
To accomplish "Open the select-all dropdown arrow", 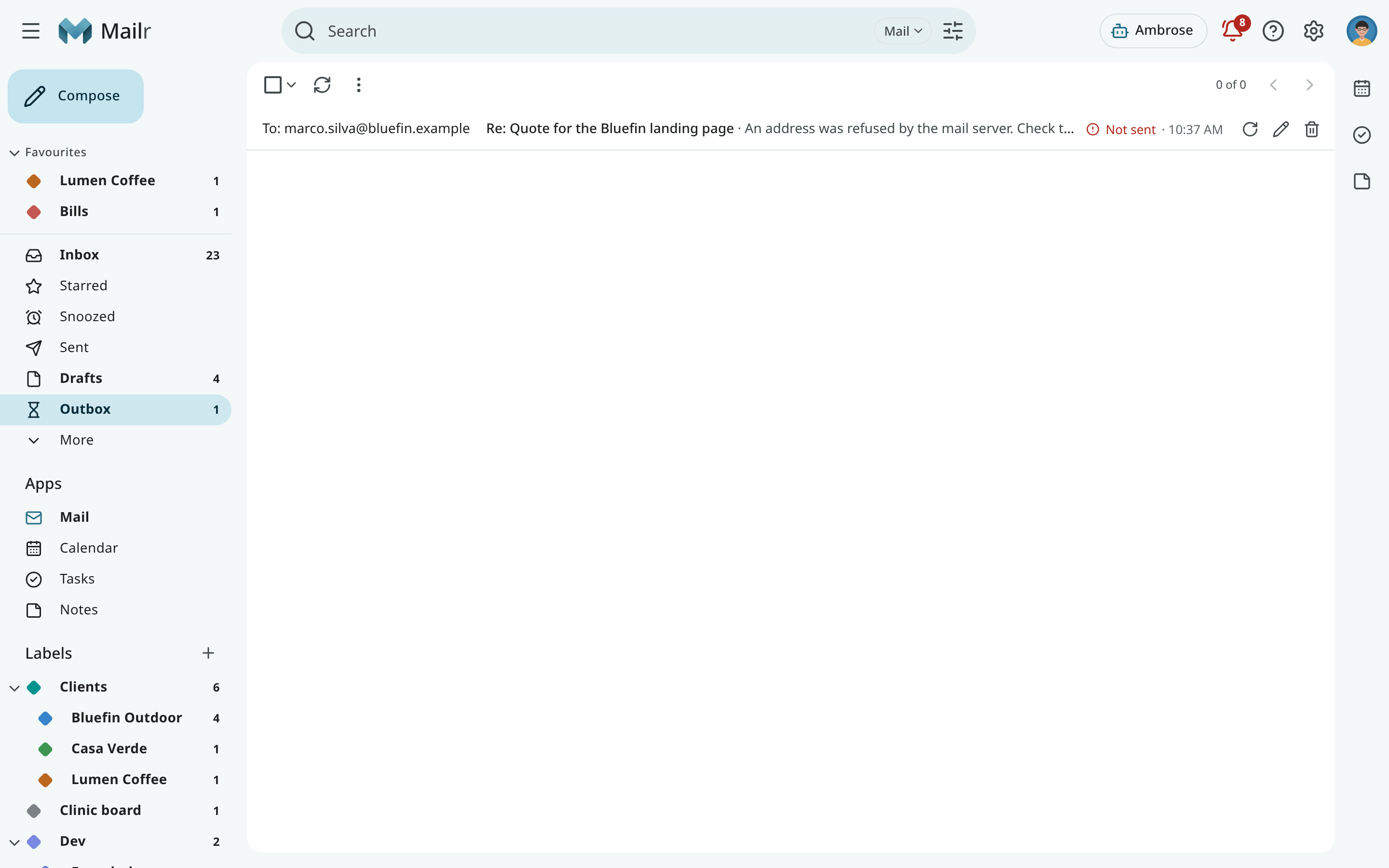I will (292, 85).
